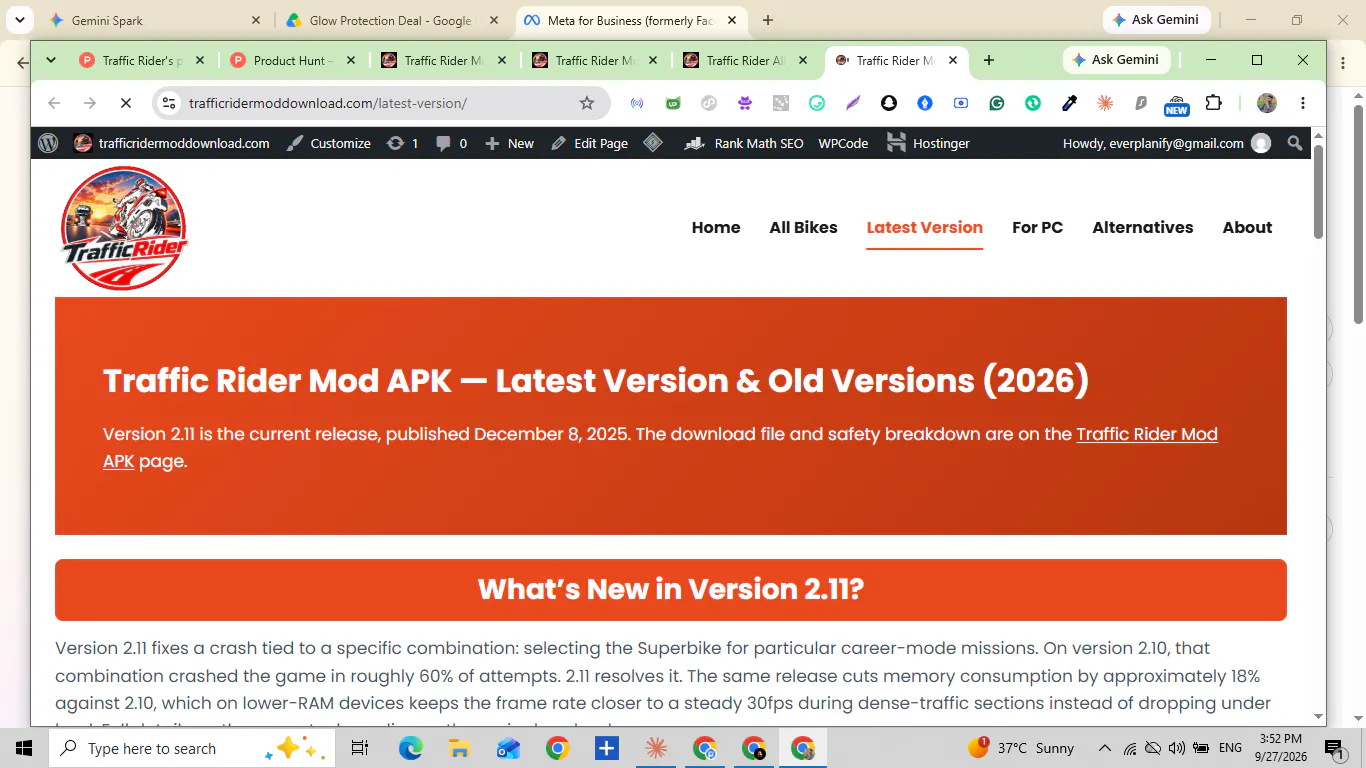
Task: Open the blue compass-circle extension
Action: (925, 103)
